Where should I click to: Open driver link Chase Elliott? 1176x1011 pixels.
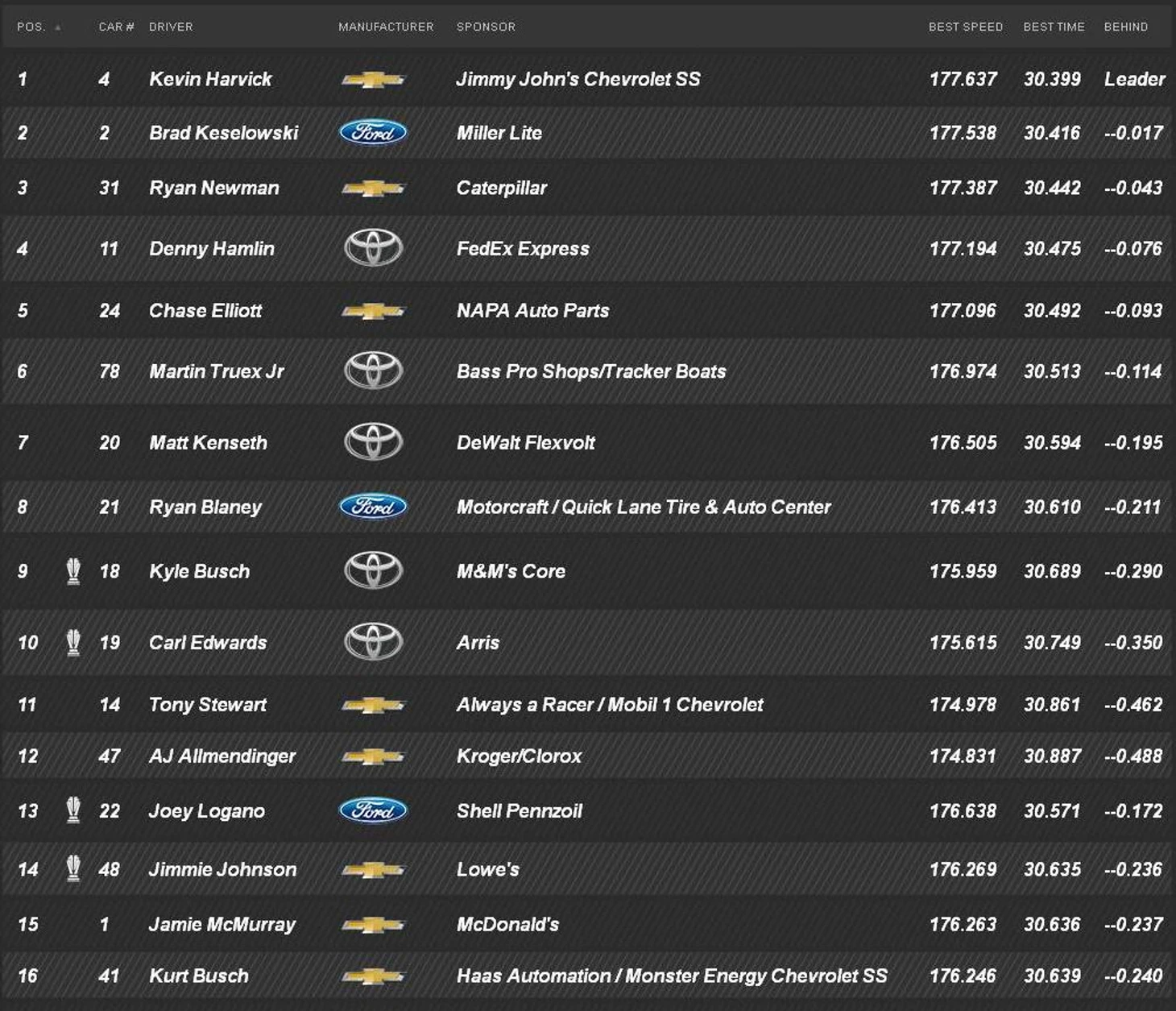[x=205, y=310]
